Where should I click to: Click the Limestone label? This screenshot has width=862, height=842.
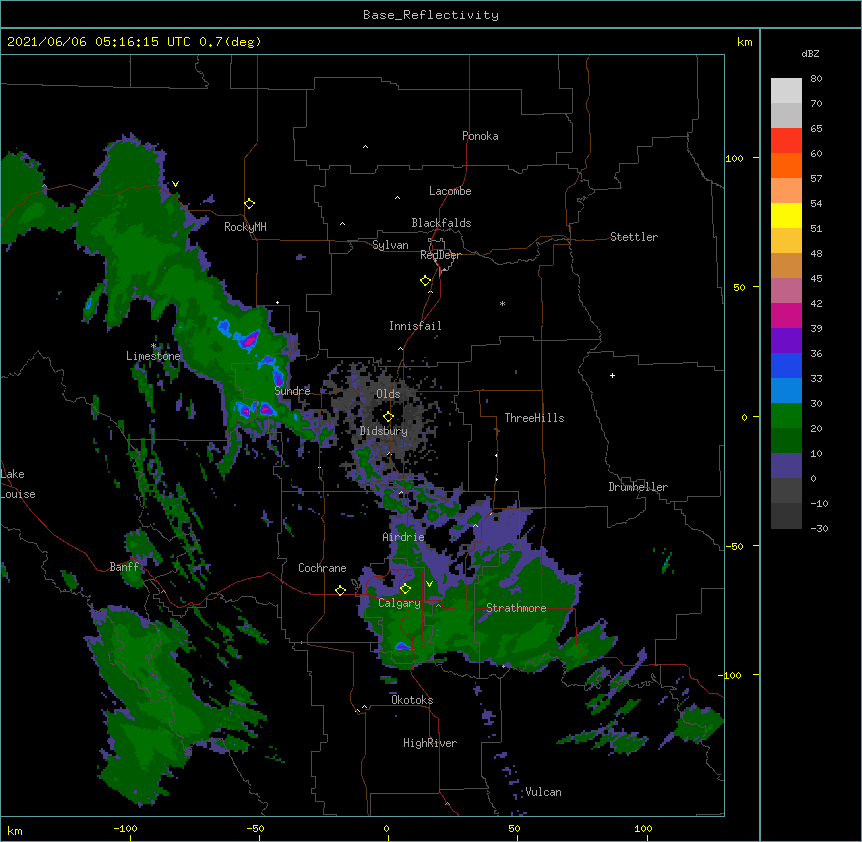pyautogui.click(x=153, y=356)
